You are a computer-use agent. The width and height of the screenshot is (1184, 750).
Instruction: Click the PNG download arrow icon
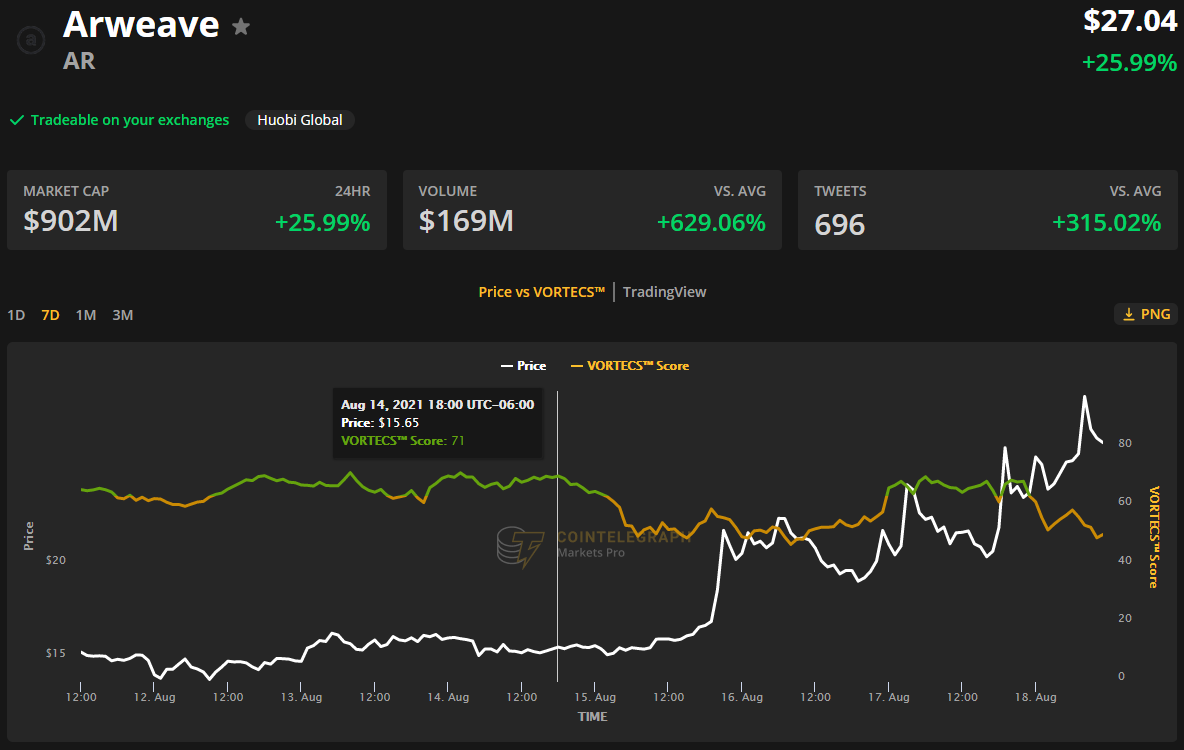pyautogui.click(x=1129, y=314)
